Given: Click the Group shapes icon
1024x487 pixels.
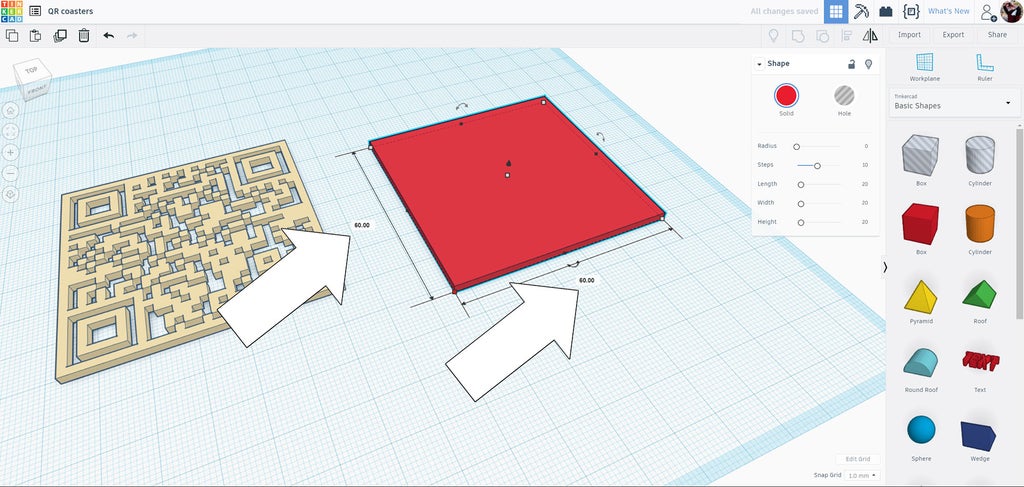Looking at the screenshot, I should (x=797, y=35).
